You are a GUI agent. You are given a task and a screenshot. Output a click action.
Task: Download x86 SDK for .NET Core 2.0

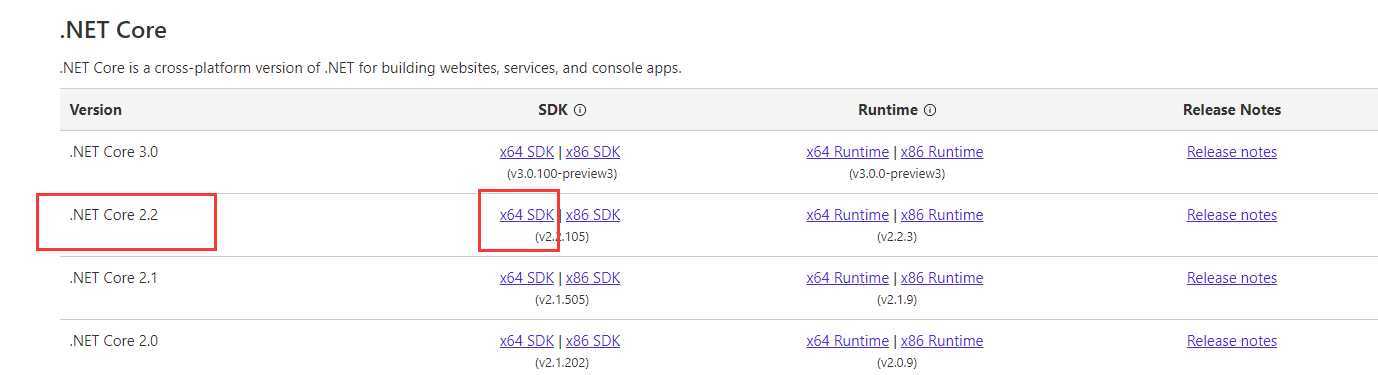coord(593,341)
